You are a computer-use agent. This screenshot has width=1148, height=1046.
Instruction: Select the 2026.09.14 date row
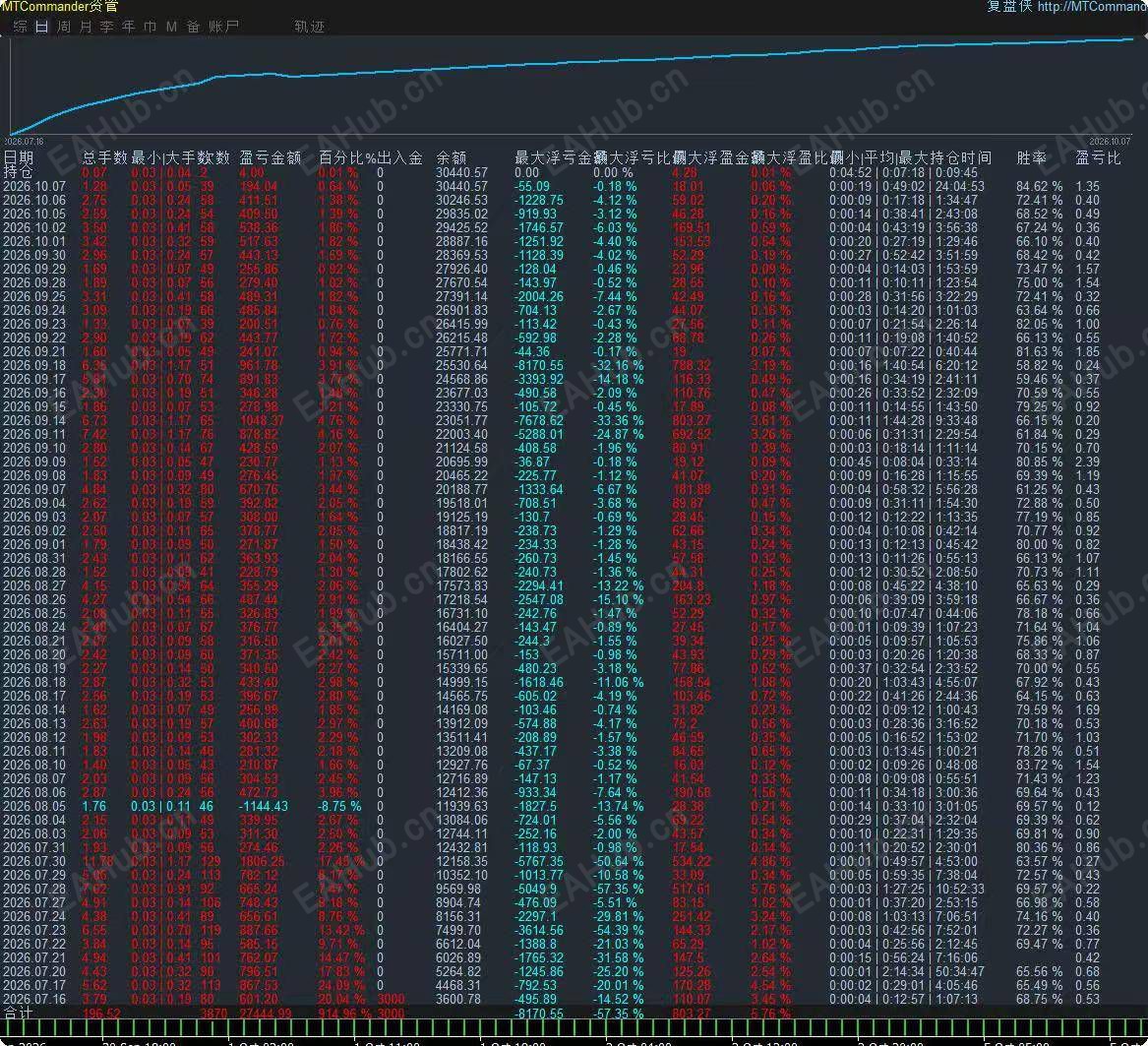tap(34, 420)
